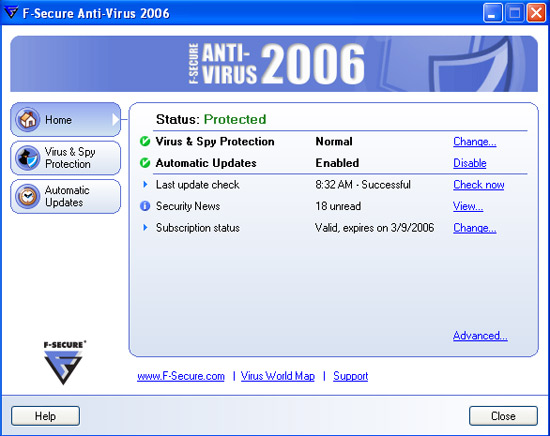The height and width of the screenshot is (436, 550).
Task: Check now for updates
Action: (x=479, y=185)
